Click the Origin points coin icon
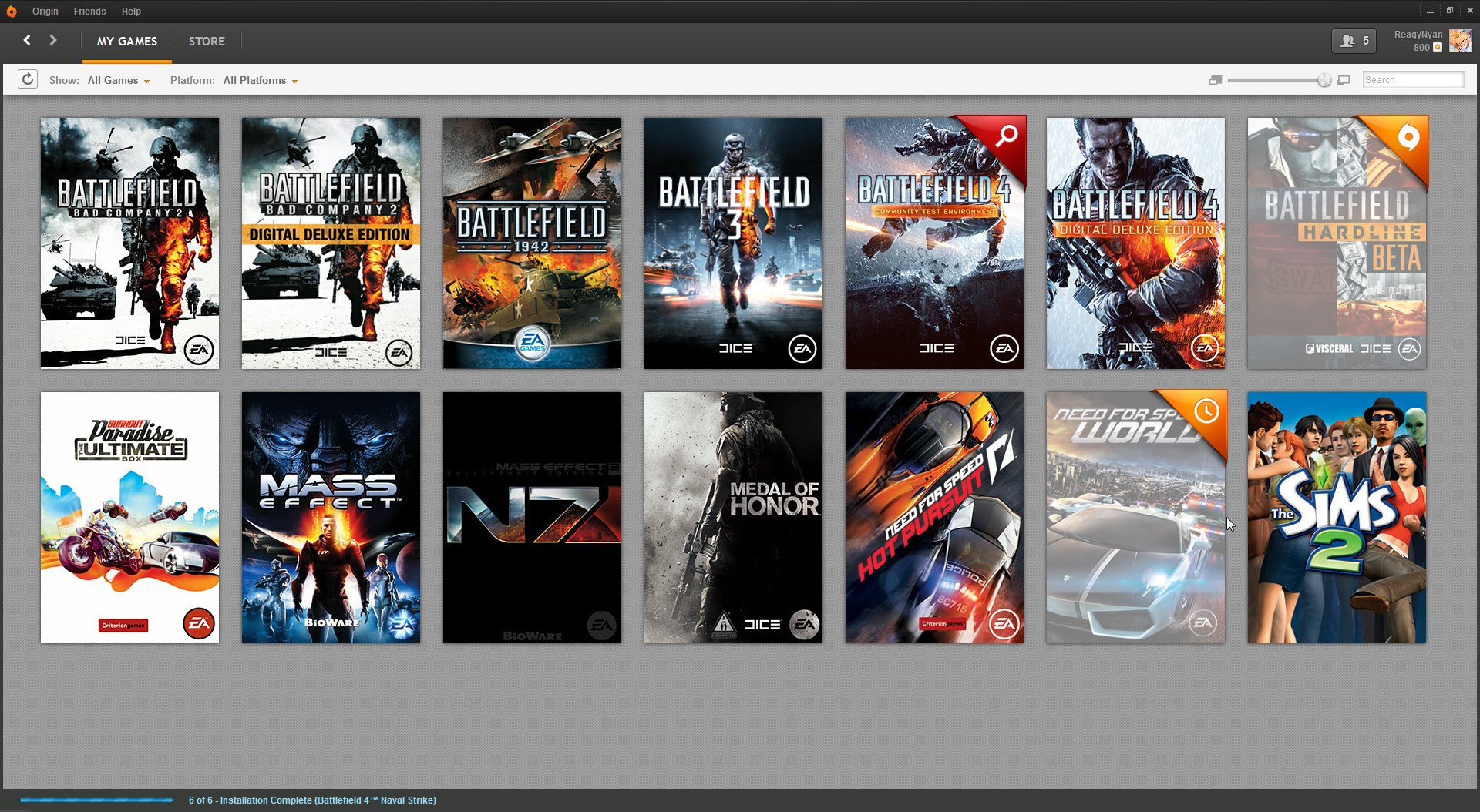The image size is (1480, 812). (x=1438, y=48)
